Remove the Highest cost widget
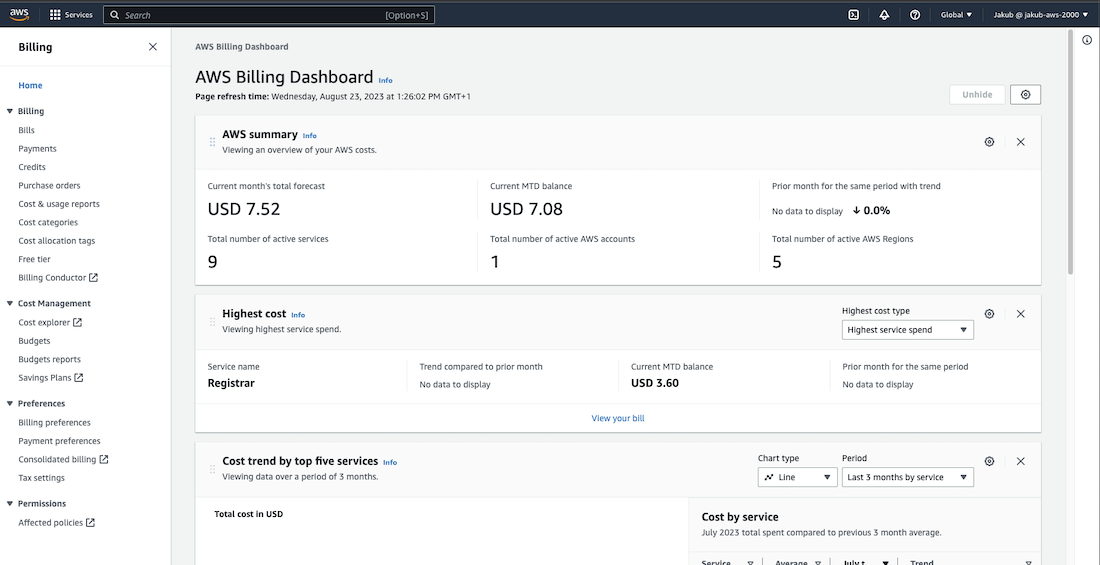The height and width of the screenshot is (565, 1100). click(1021, 314)
